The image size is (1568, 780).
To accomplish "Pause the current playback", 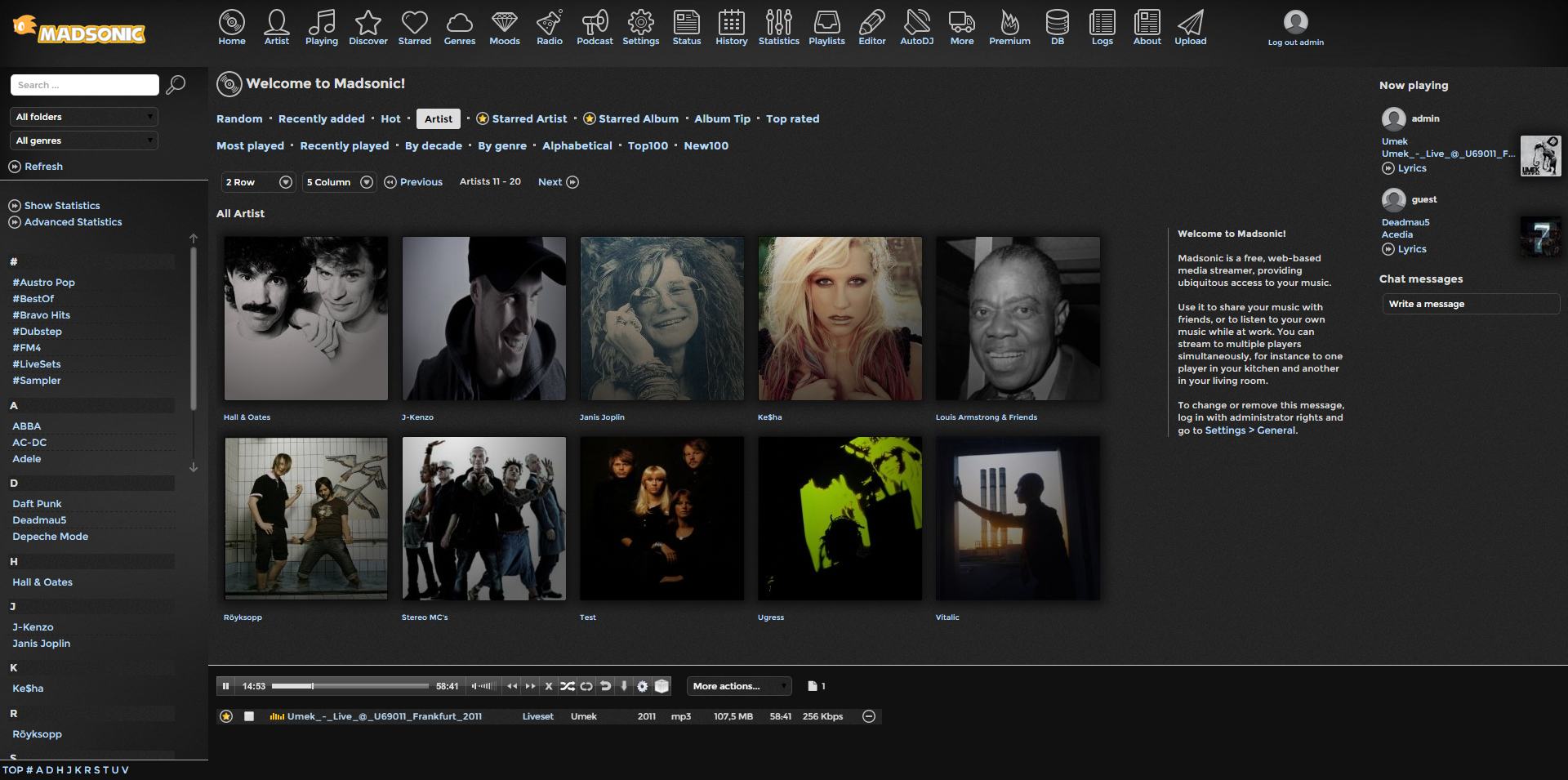I will pos(226,686).
